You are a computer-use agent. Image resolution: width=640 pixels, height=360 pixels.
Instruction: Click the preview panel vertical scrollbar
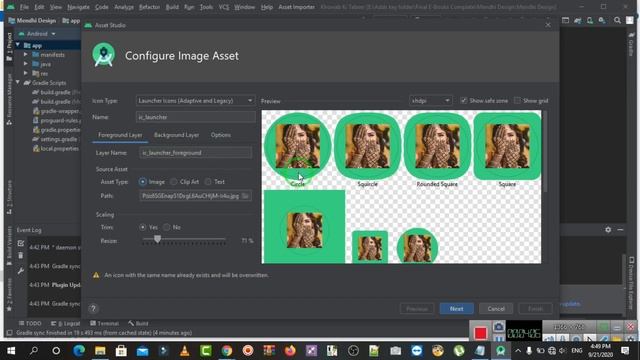[544, 151]
